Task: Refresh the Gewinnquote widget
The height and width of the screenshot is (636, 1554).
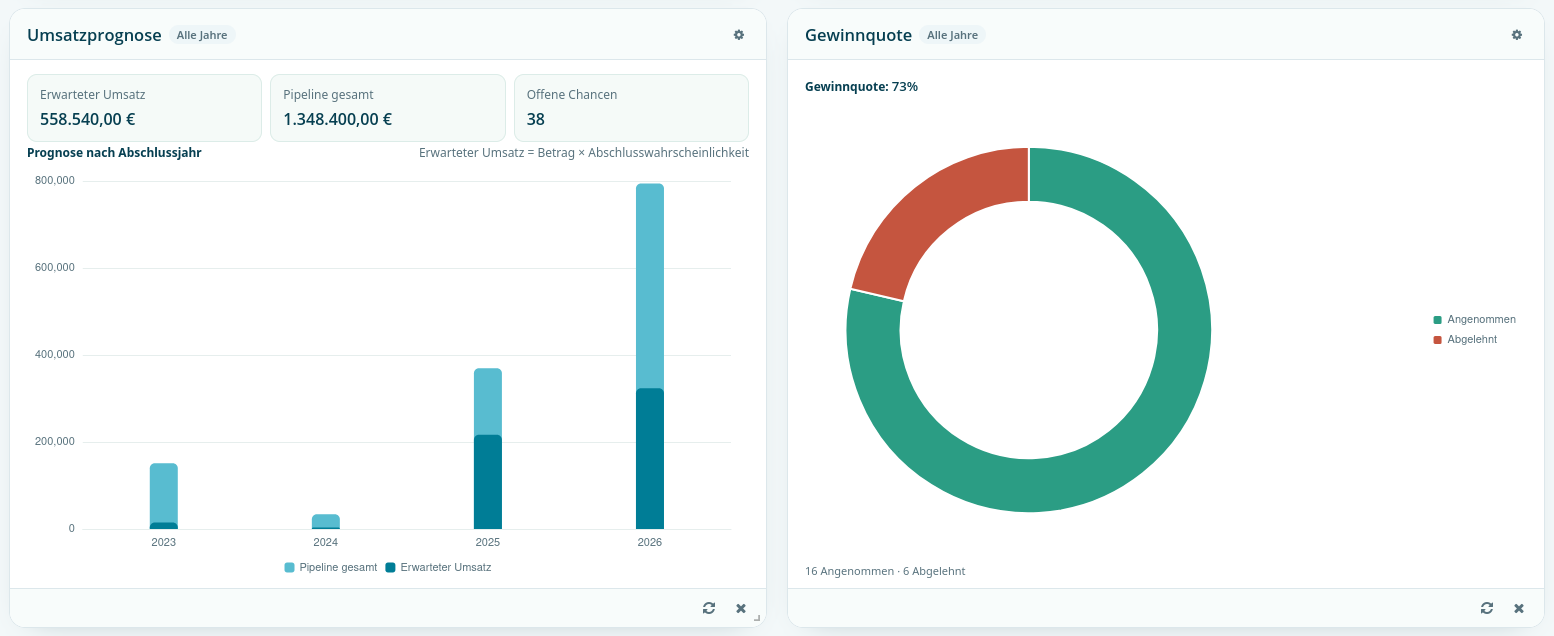Action: tap(1487, 608)
